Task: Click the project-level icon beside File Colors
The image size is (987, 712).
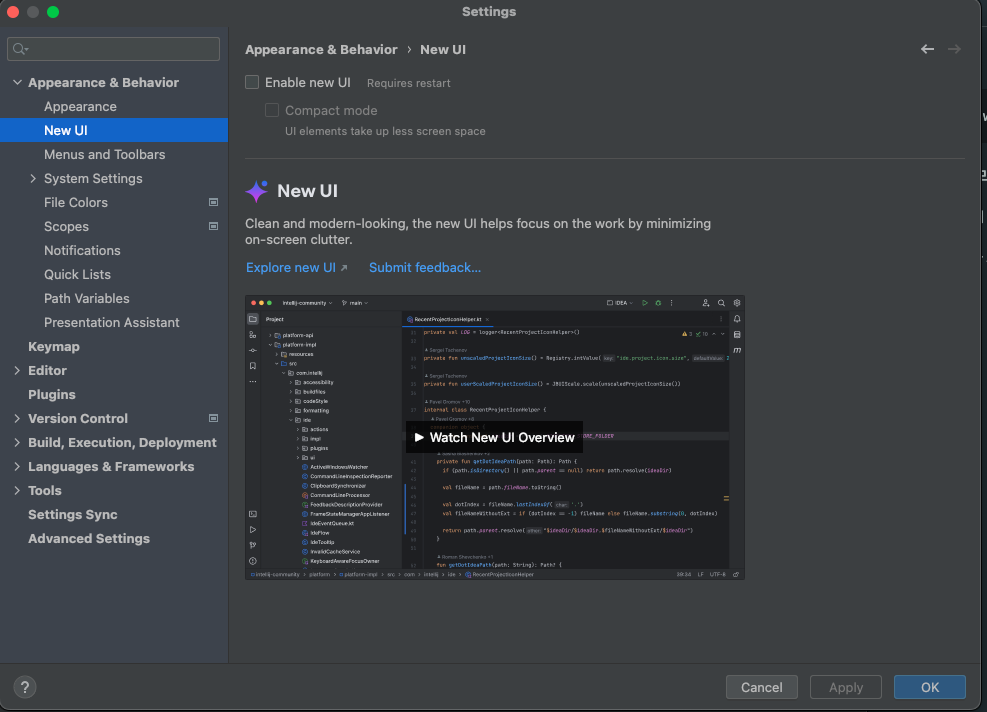Action: click(x=213, y=202)
